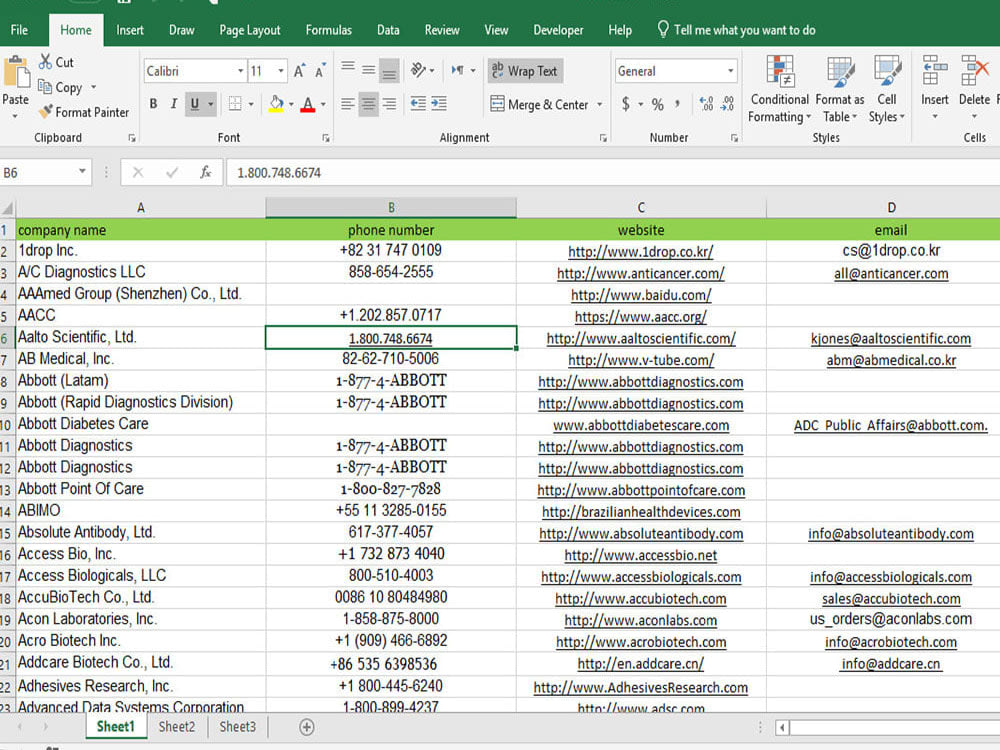Viewport: 1000px width, 750px height.
Task: Apply percent style format
Action: coord(658,105)
